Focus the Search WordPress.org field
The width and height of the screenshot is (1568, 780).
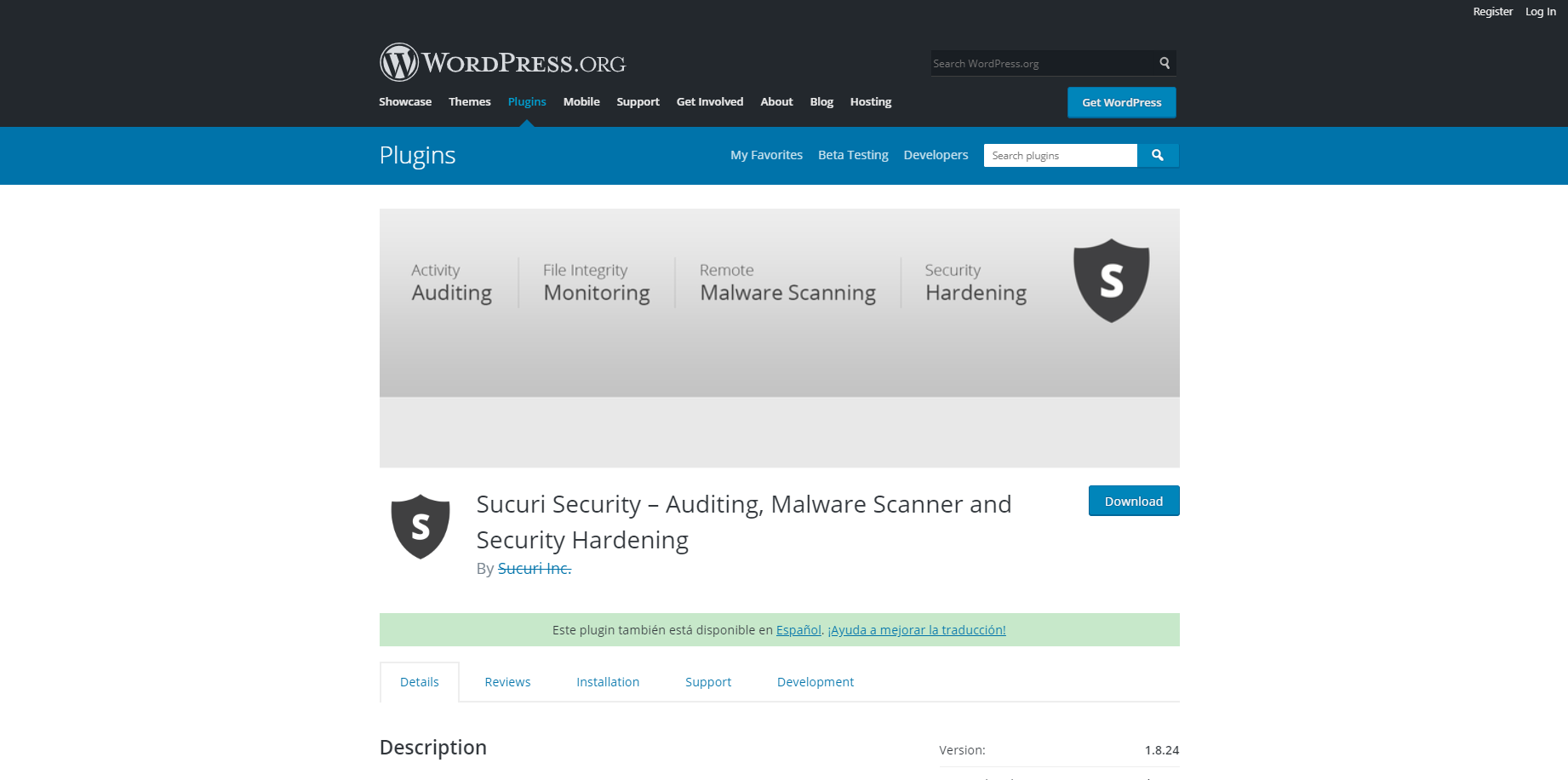click(1043, 63)
